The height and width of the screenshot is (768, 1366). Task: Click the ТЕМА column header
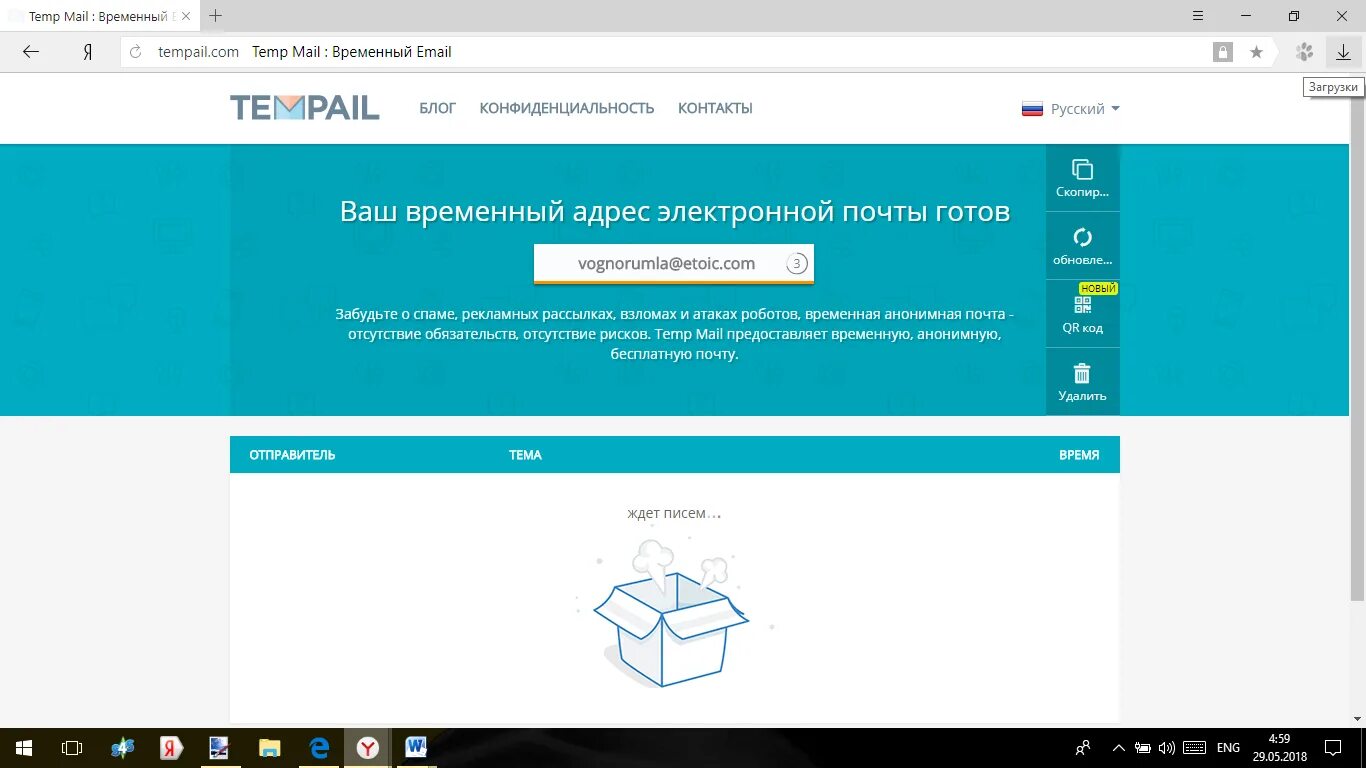525,455
